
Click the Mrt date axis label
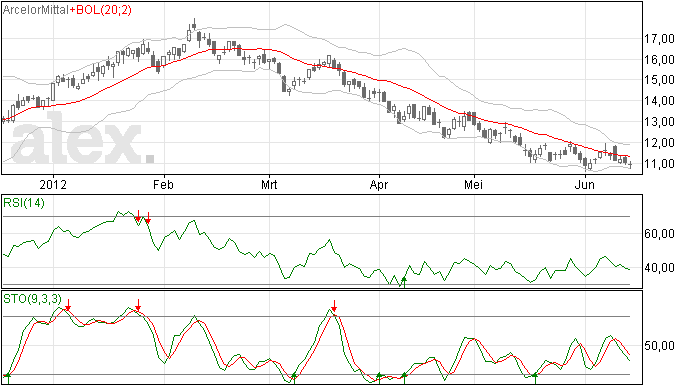pos(269,184)
